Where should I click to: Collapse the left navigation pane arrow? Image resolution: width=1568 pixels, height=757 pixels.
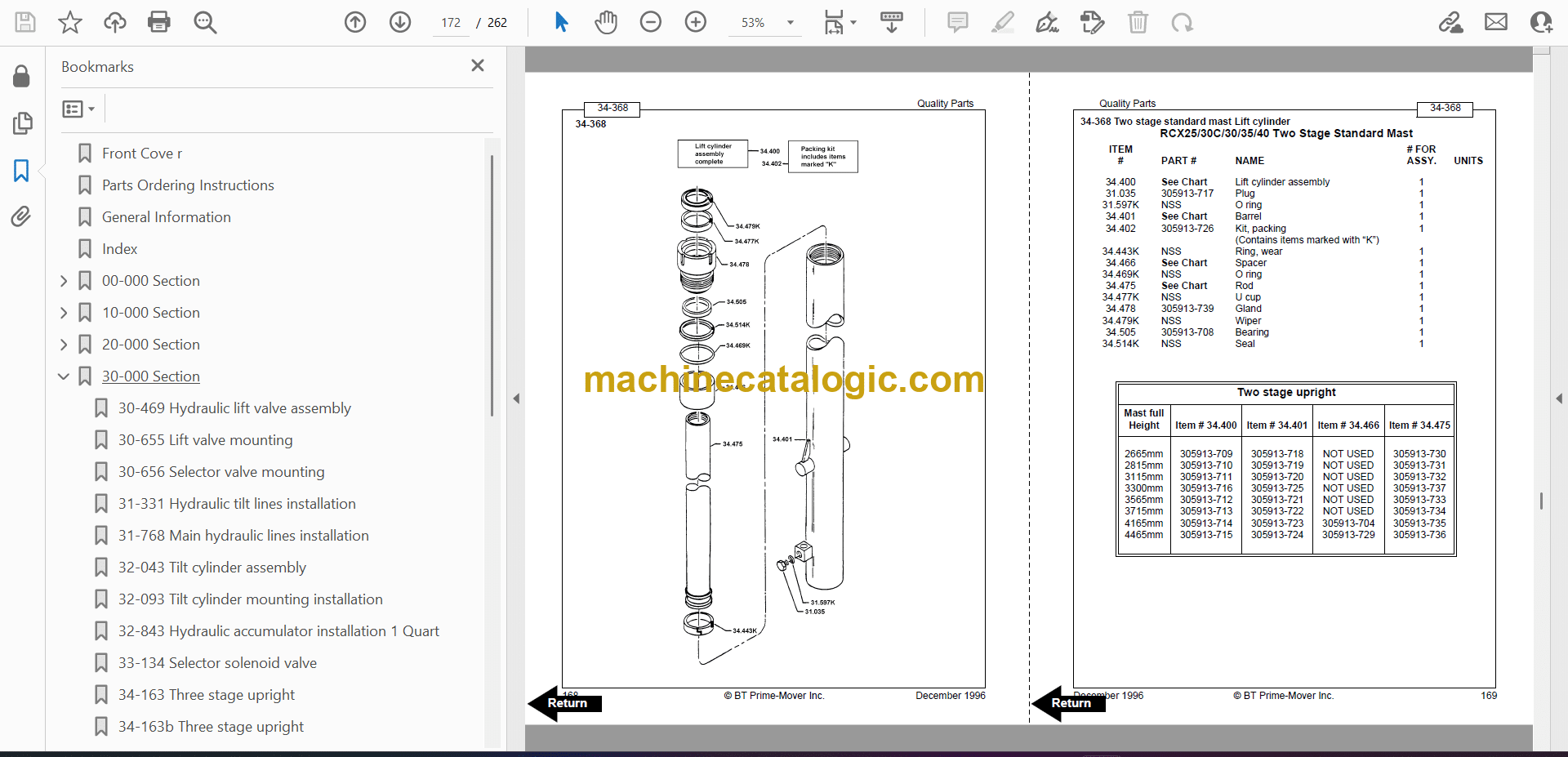pos(516,399)
